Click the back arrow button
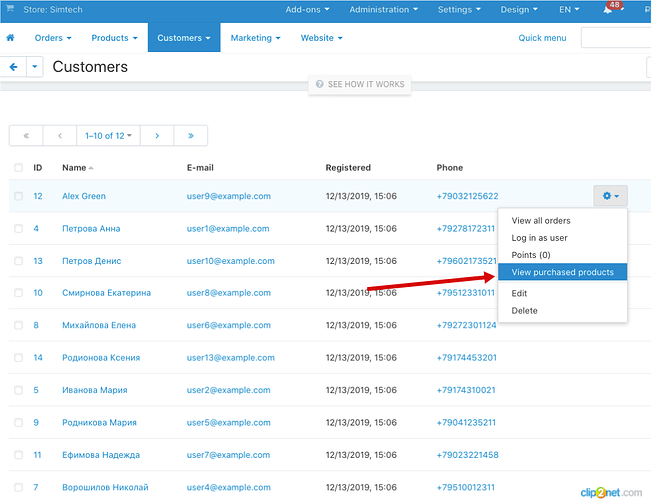Viewport: 652px width, 500px height. click(14, 67)
